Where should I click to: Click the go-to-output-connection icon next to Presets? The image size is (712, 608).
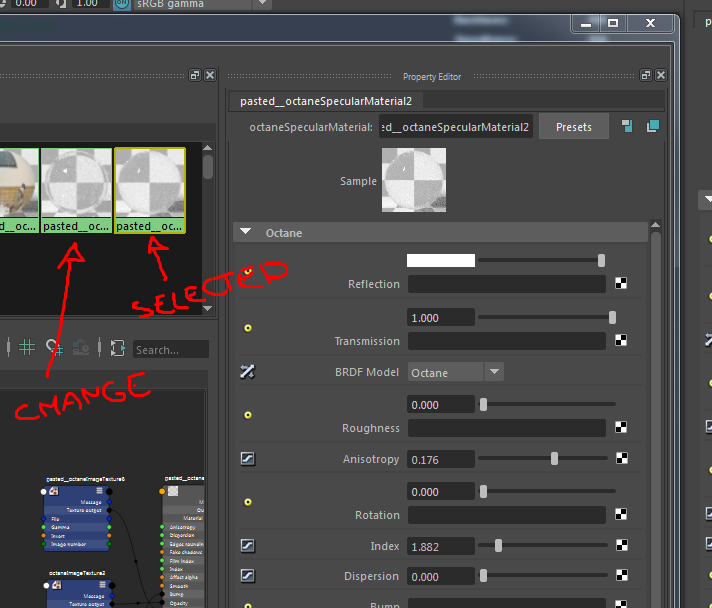tap(653, 126)
